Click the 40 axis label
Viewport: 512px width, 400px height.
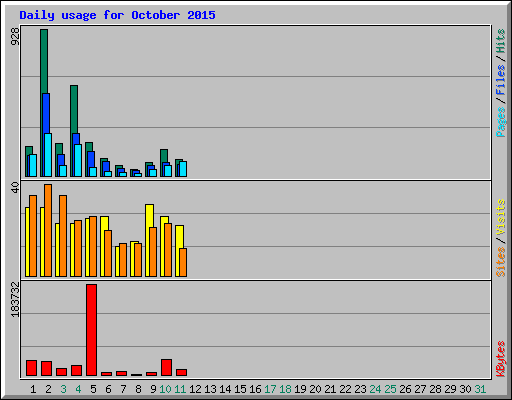click(15, 187)
